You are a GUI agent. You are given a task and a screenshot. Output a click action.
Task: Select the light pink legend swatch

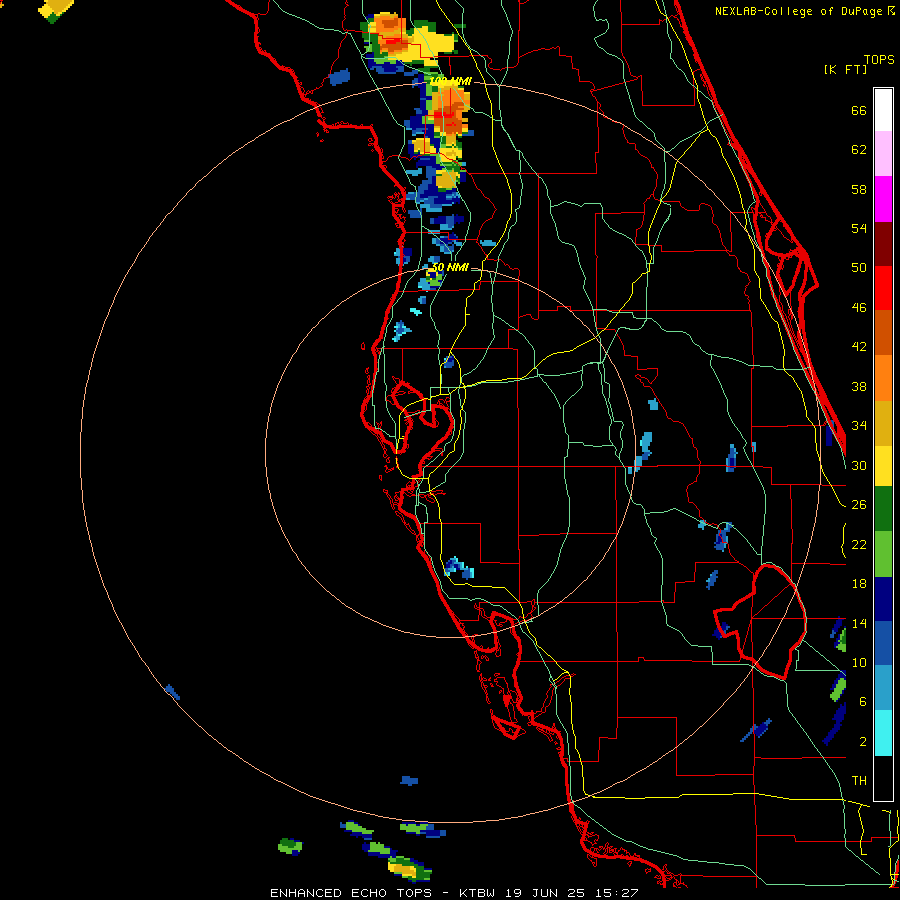pyautogui.click(x=883, y=153)
